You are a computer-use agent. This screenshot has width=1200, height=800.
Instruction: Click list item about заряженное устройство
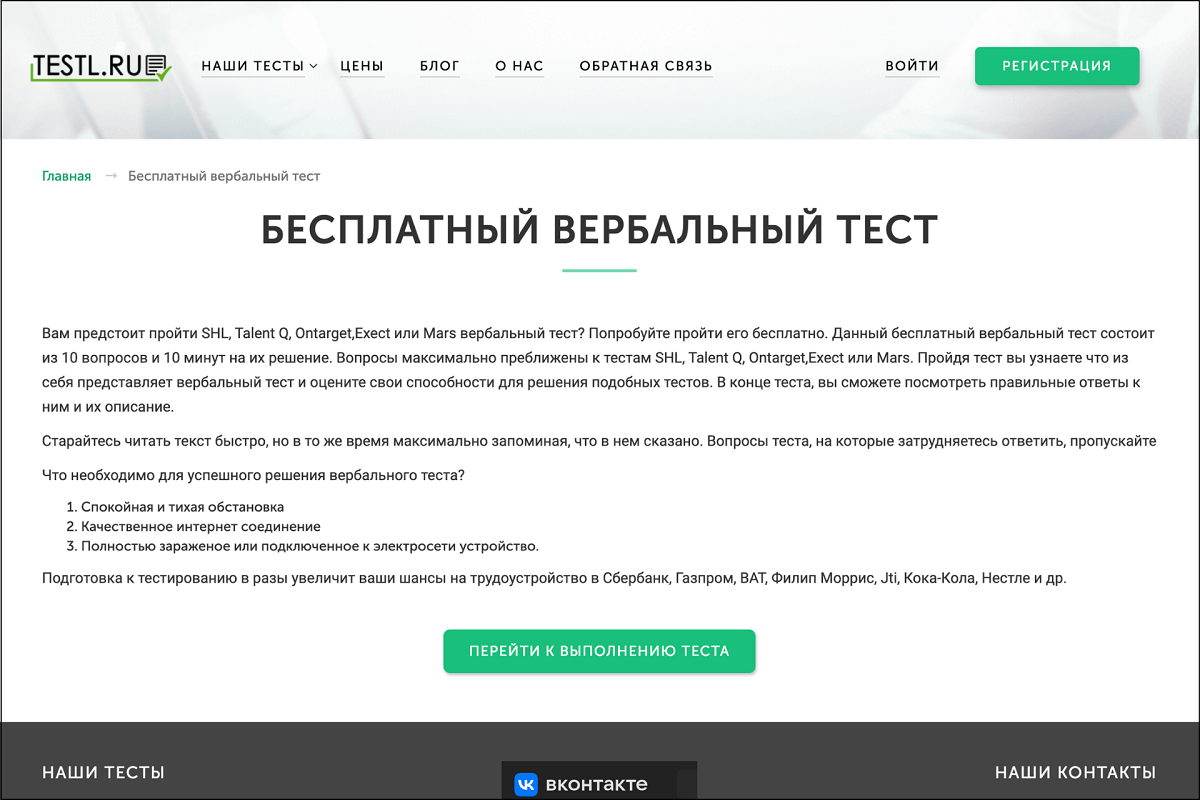(x=310, y=546)
